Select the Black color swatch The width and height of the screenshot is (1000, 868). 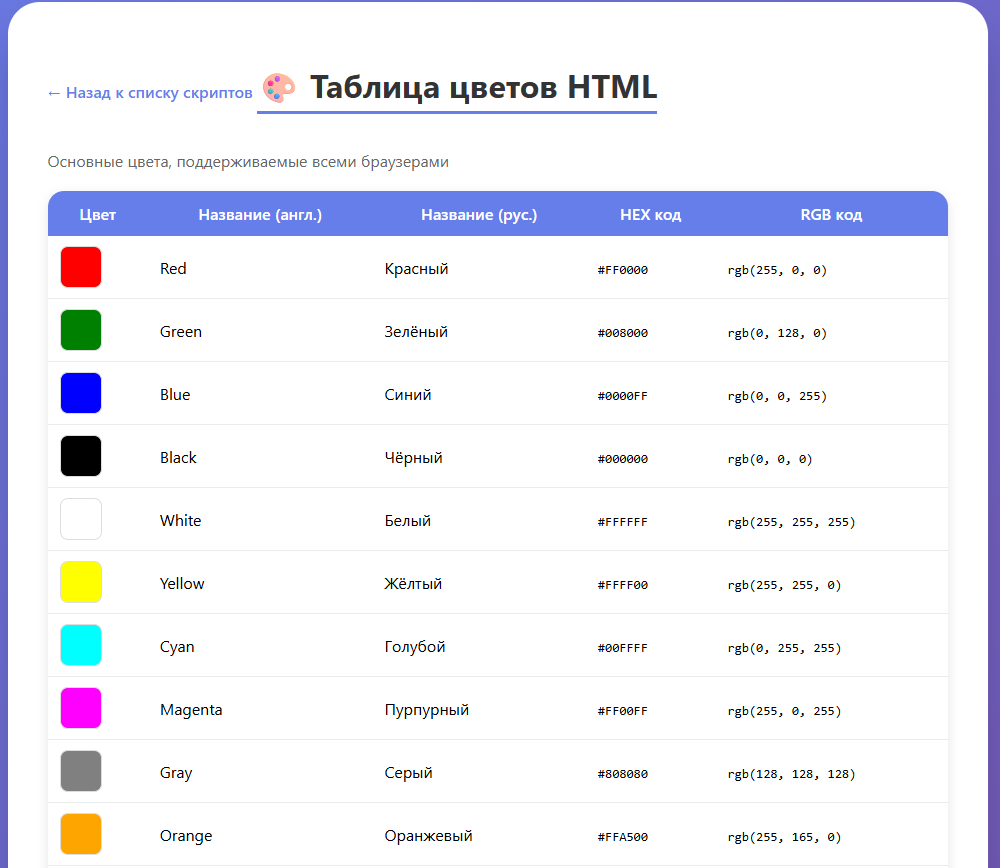(81, 456)
